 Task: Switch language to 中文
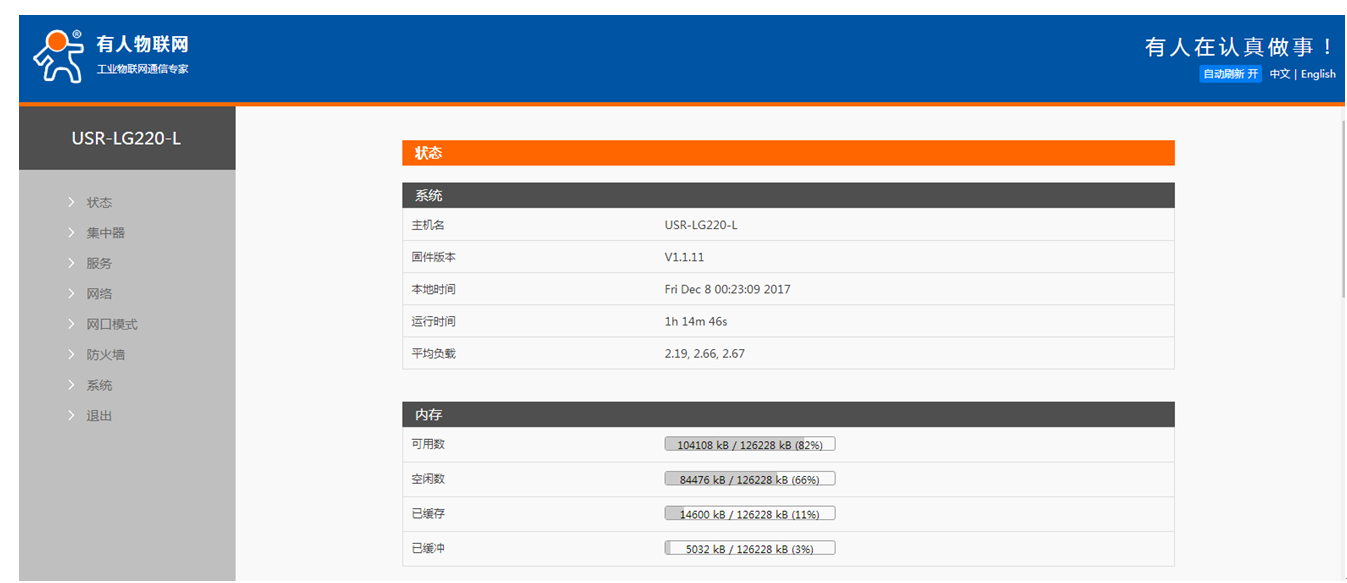coord(1279,74)
